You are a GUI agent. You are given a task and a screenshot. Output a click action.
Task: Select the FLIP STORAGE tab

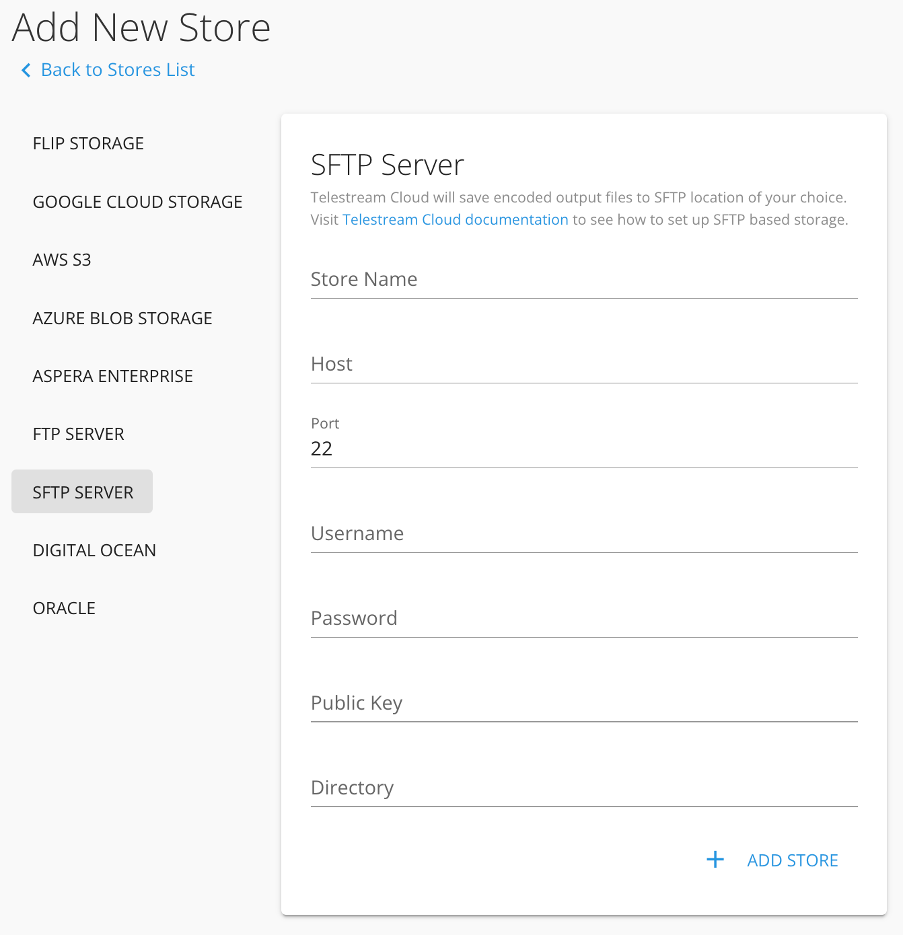[88, 143]
